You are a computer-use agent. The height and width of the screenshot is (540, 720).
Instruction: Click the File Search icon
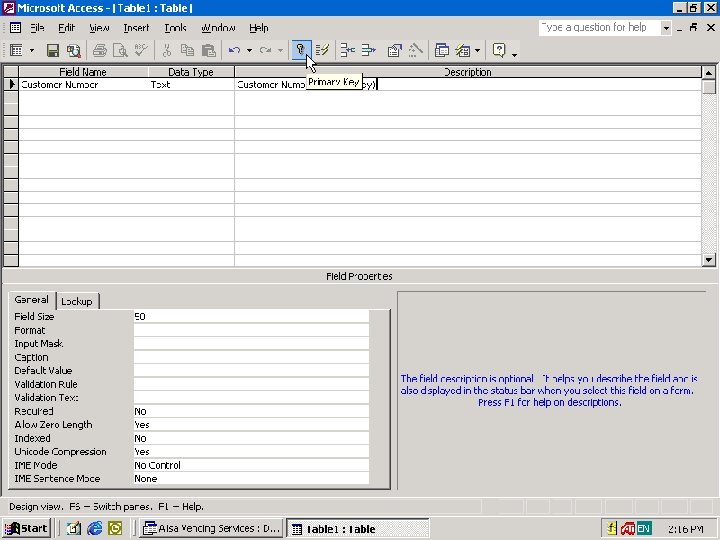pyautogui.click(x=73, y=50)
